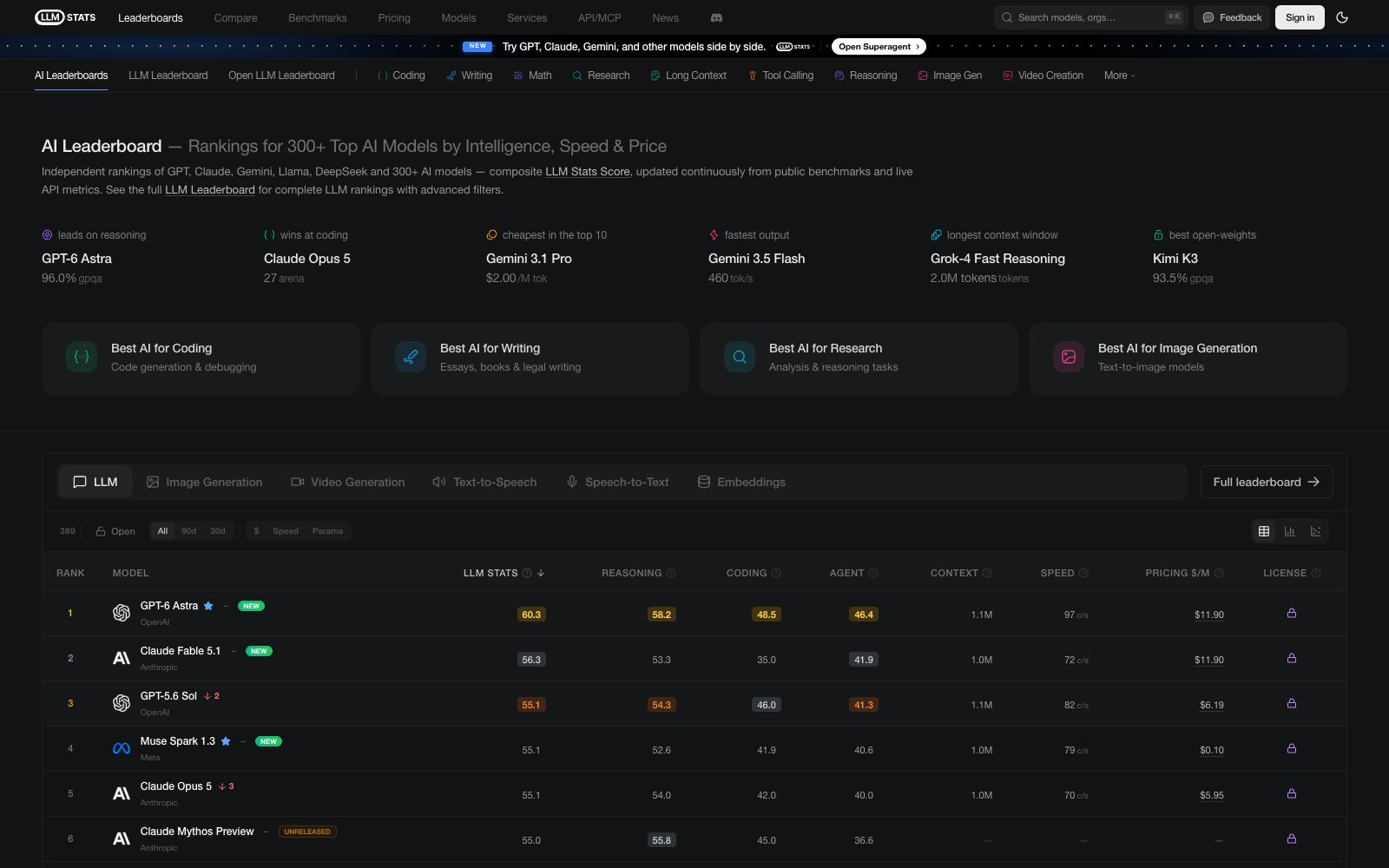Select the Image Generation leaderboard tab

204,482
